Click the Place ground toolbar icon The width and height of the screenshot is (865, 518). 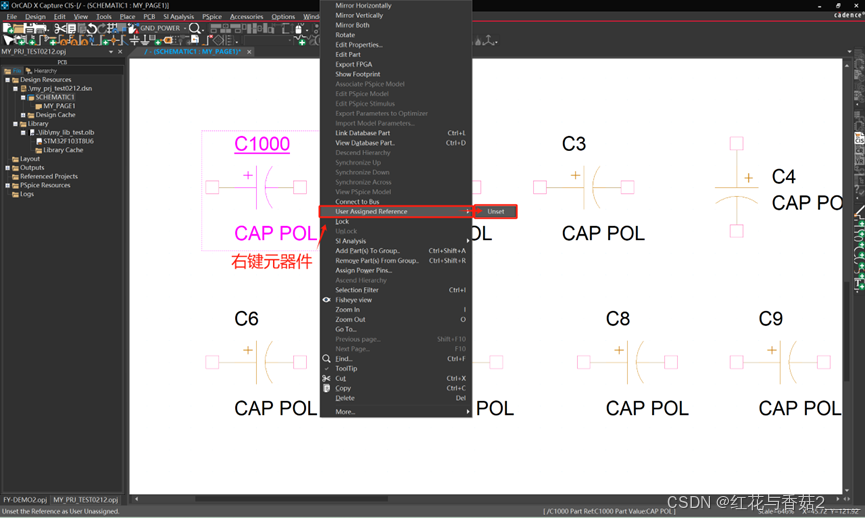point(145,41)
